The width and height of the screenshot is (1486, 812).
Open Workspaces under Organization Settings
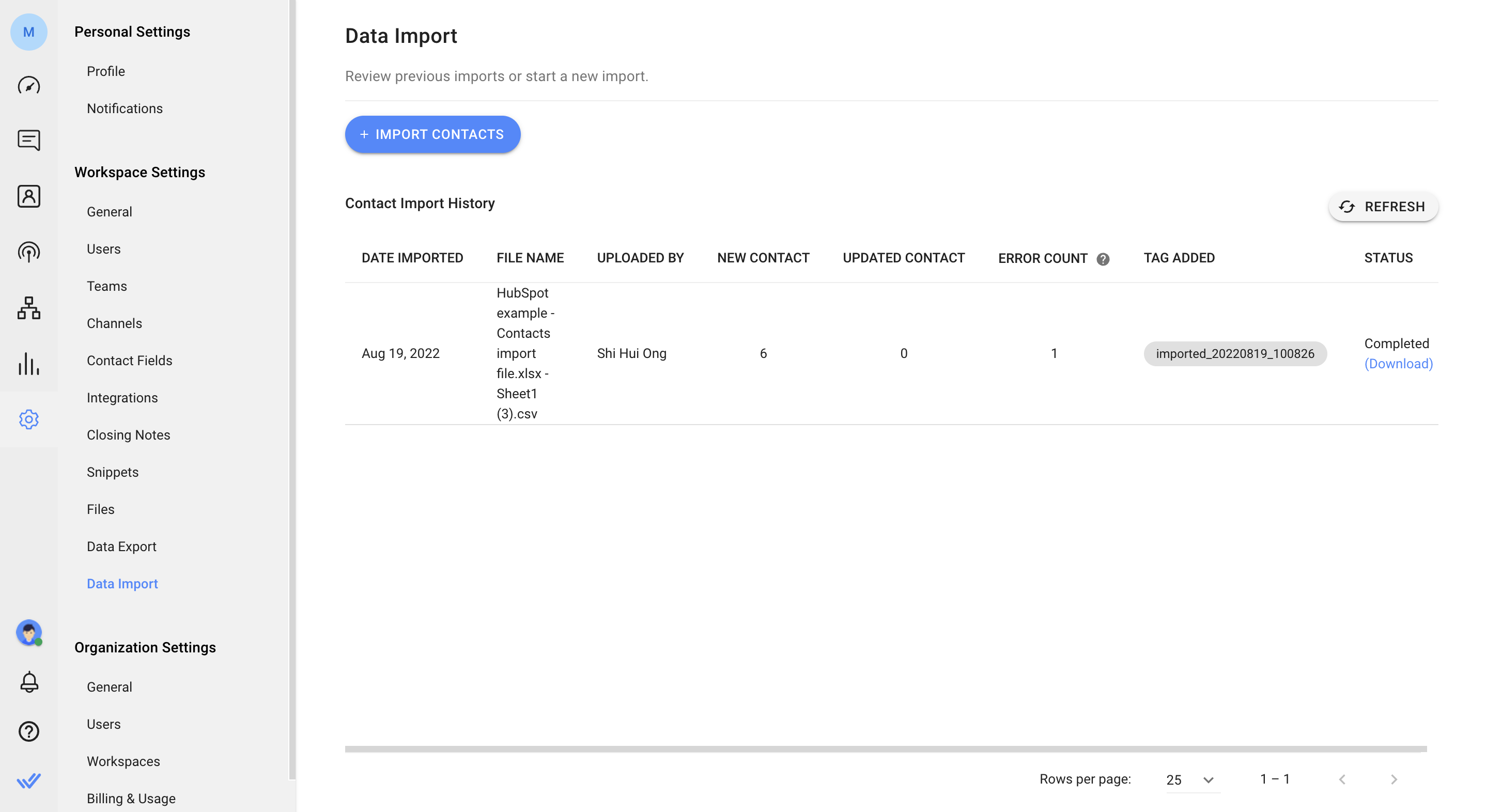click(123, 761)
